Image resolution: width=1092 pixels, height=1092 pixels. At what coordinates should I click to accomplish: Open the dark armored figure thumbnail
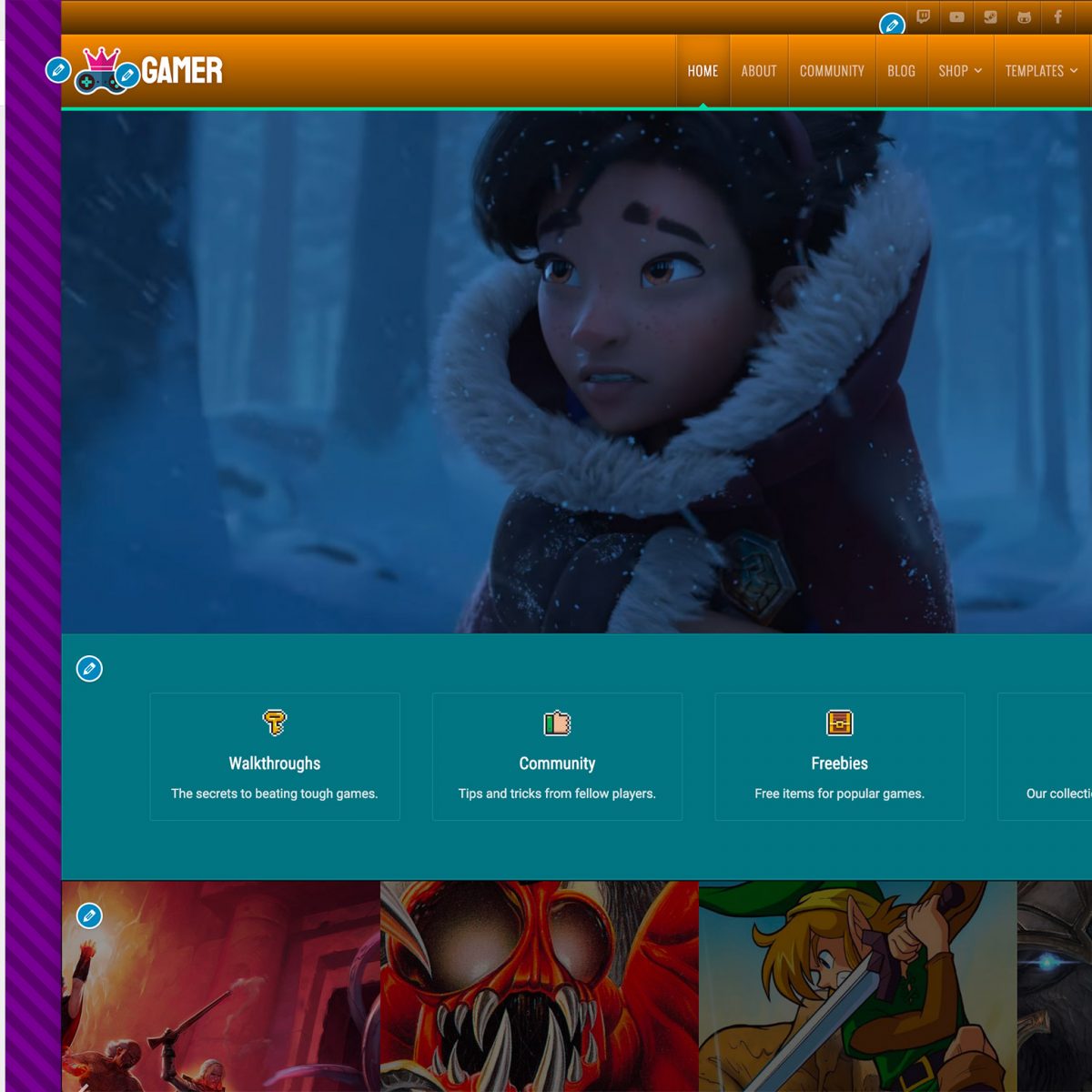1055,986
